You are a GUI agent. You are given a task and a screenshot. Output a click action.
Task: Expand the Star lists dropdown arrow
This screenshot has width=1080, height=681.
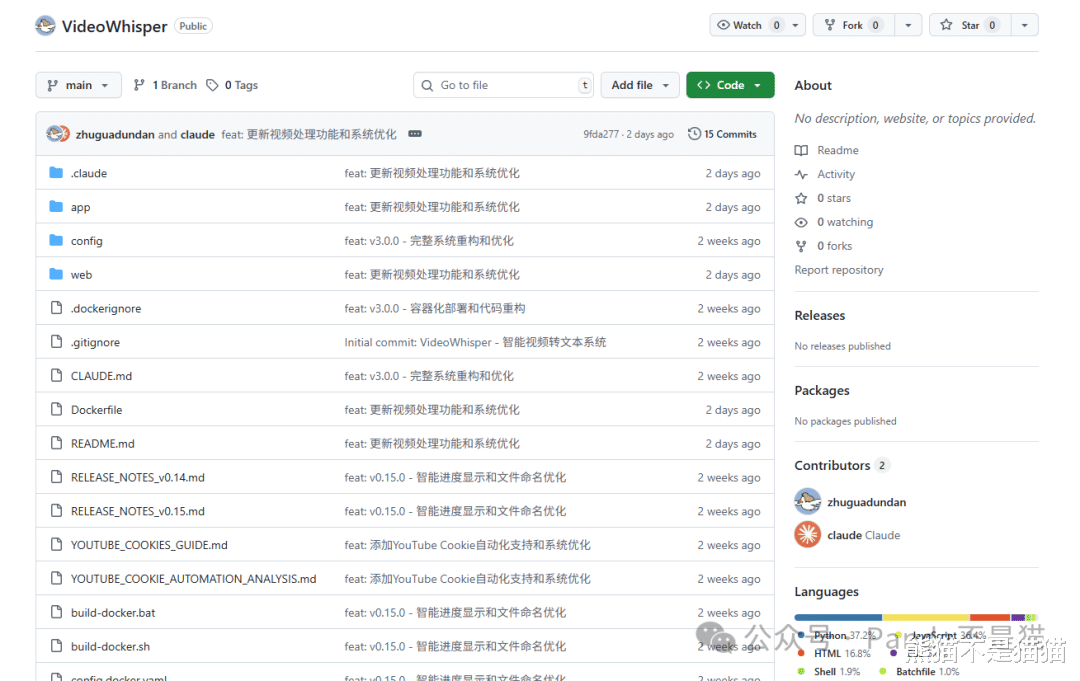coord(1025,25)
